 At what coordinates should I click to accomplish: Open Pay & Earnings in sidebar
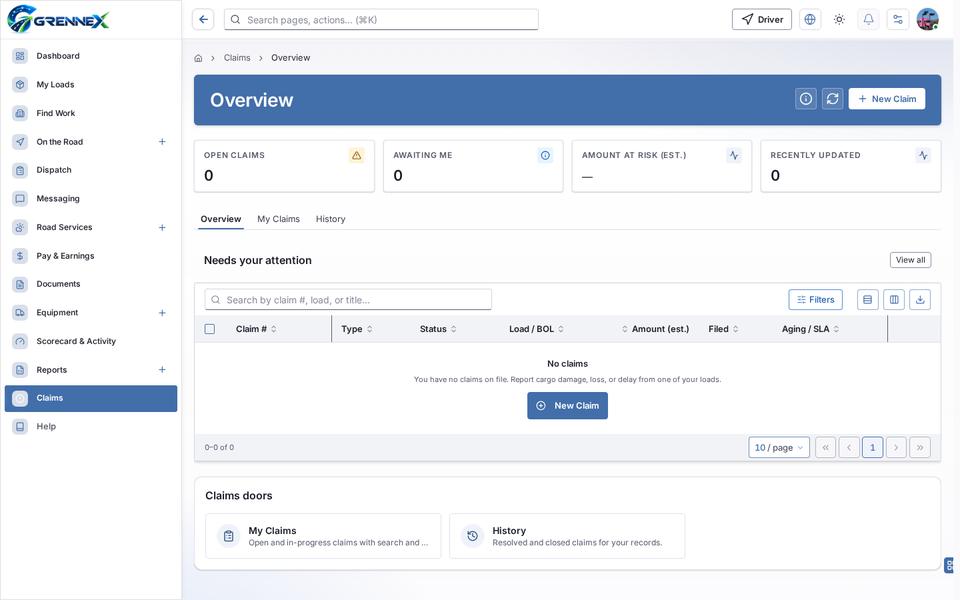[x=91, y=256]
